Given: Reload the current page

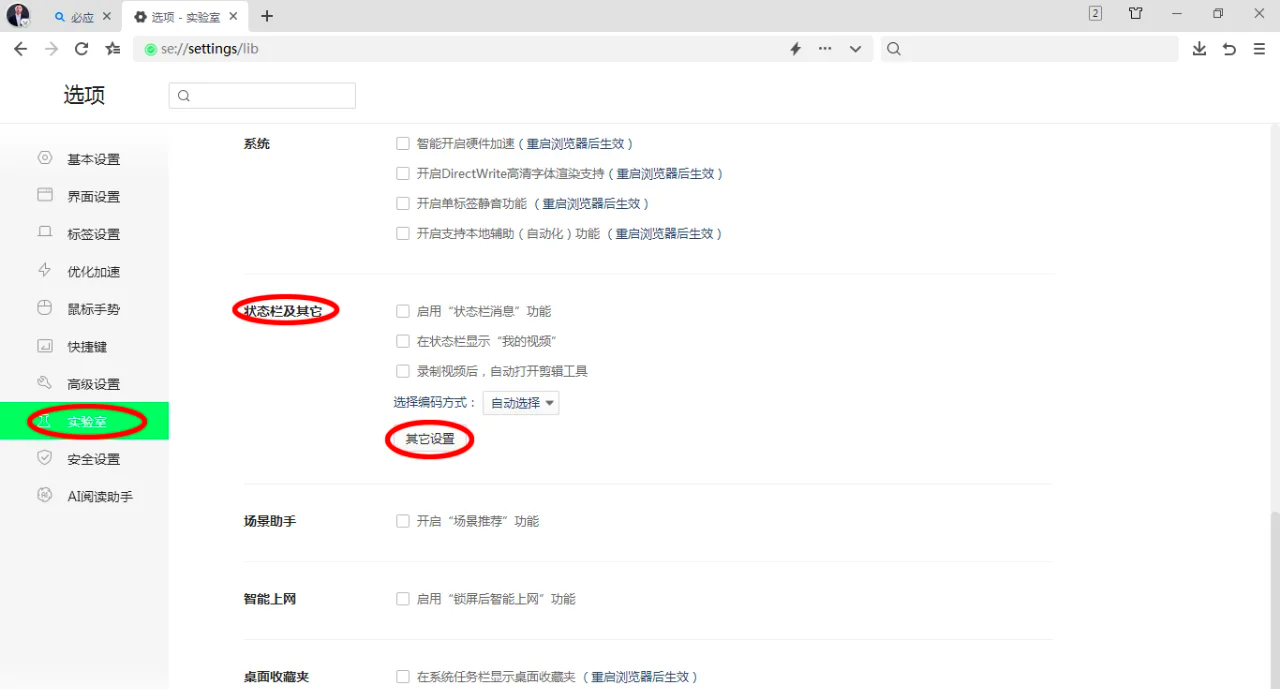Looking at the screenshot, I should pyautogui.click(x=82, y=49).
